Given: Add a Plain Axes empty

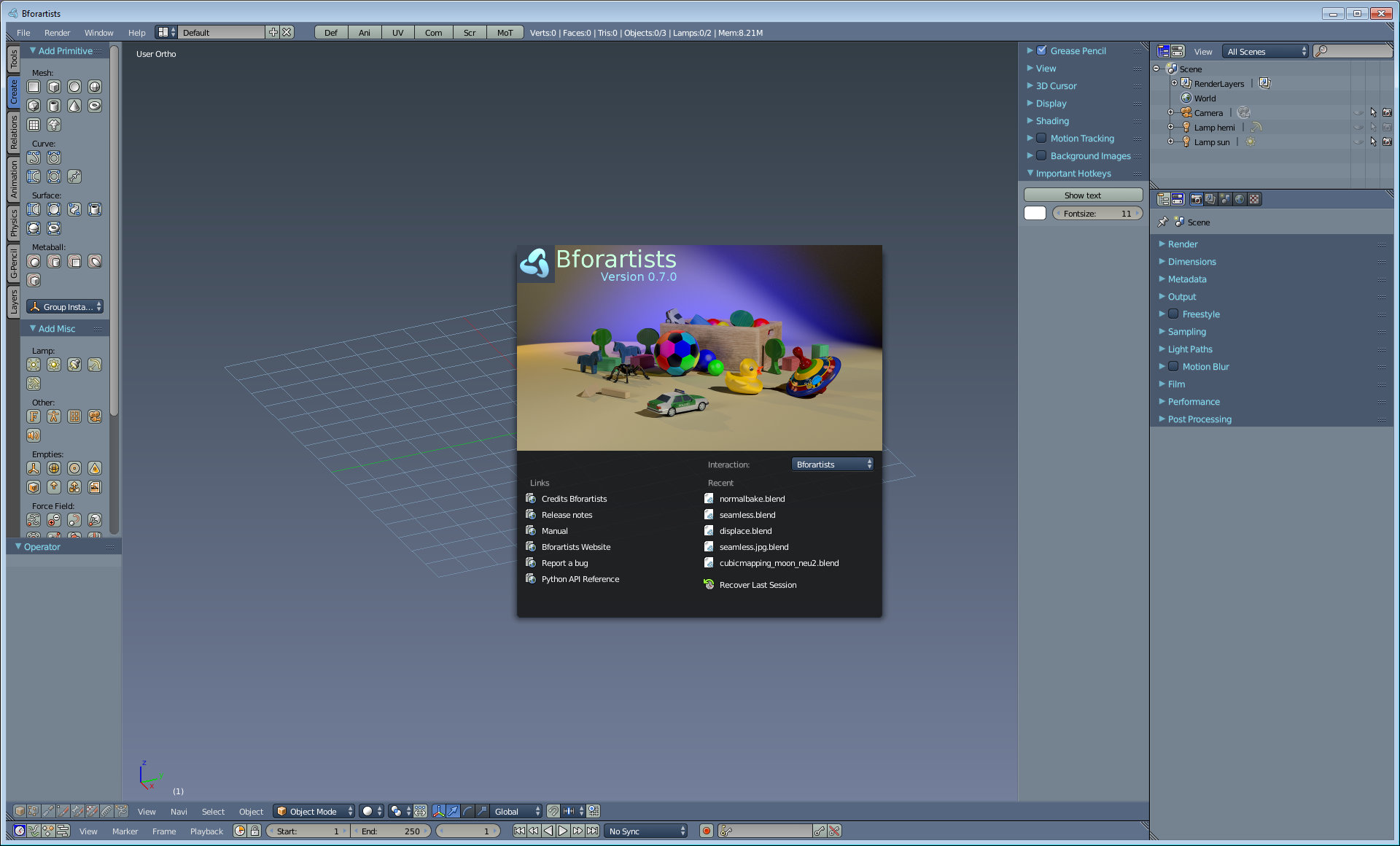Looking at the screenshot, I should [34, 468].
